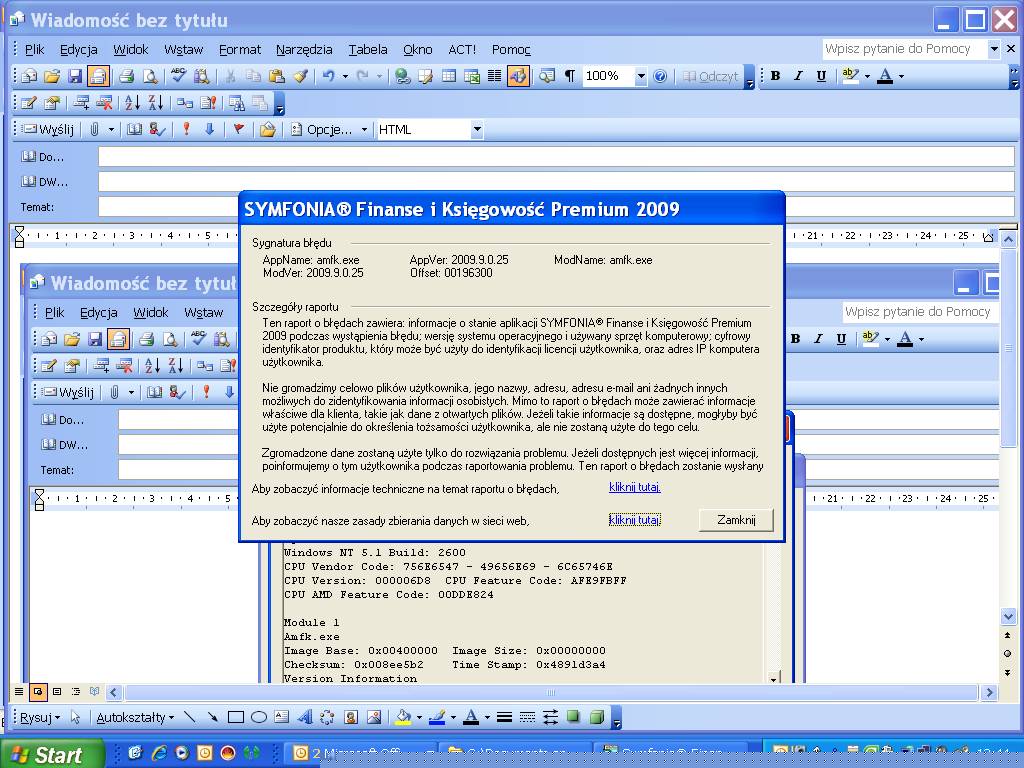Viewport: 1024px width, 768px height.
Task: Click the Open folder icon in the top toolbar
Action: coord(52,76)
